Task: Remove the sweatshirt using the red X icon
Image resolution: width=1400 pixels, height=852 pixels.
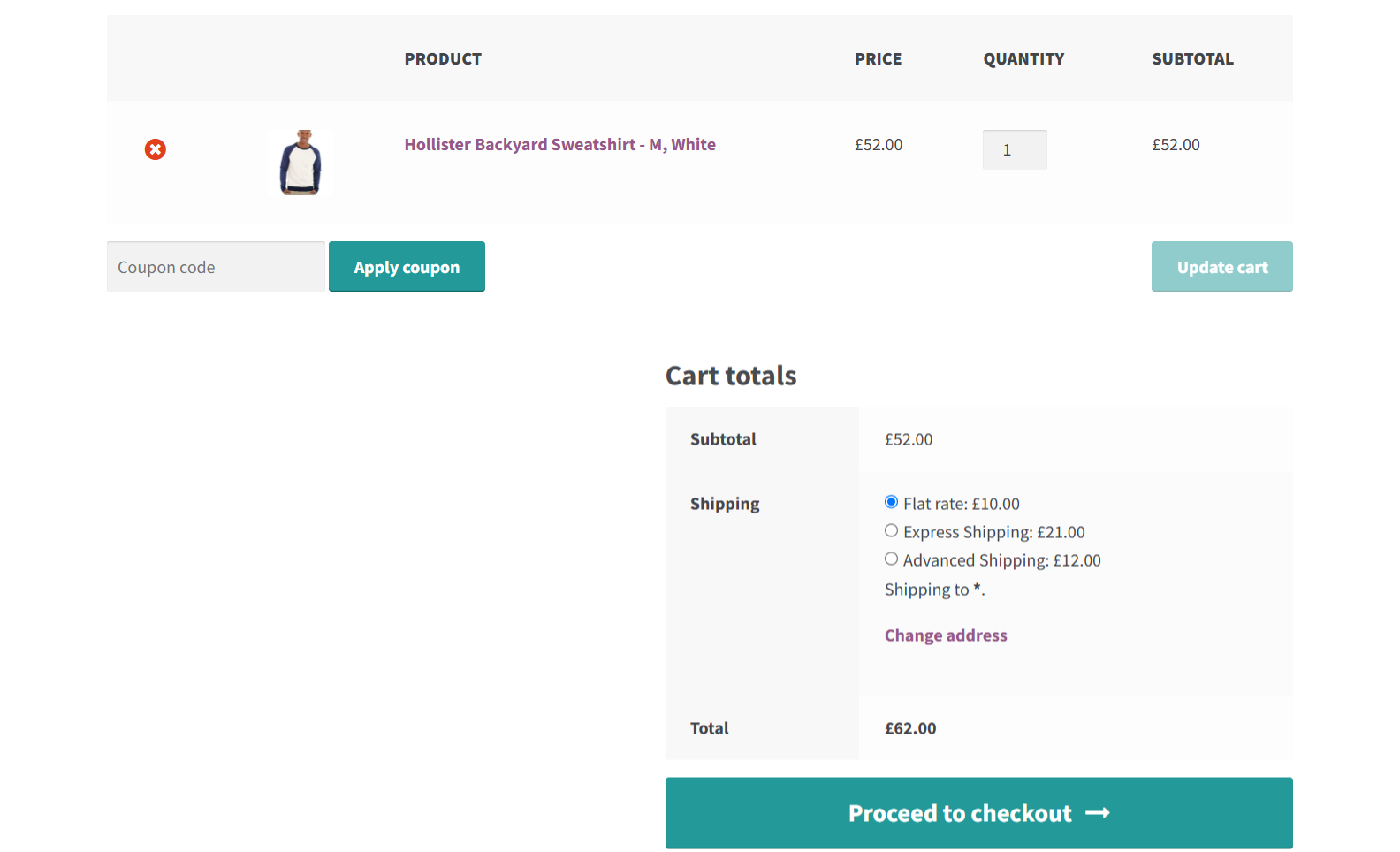Action: (156, 149)
